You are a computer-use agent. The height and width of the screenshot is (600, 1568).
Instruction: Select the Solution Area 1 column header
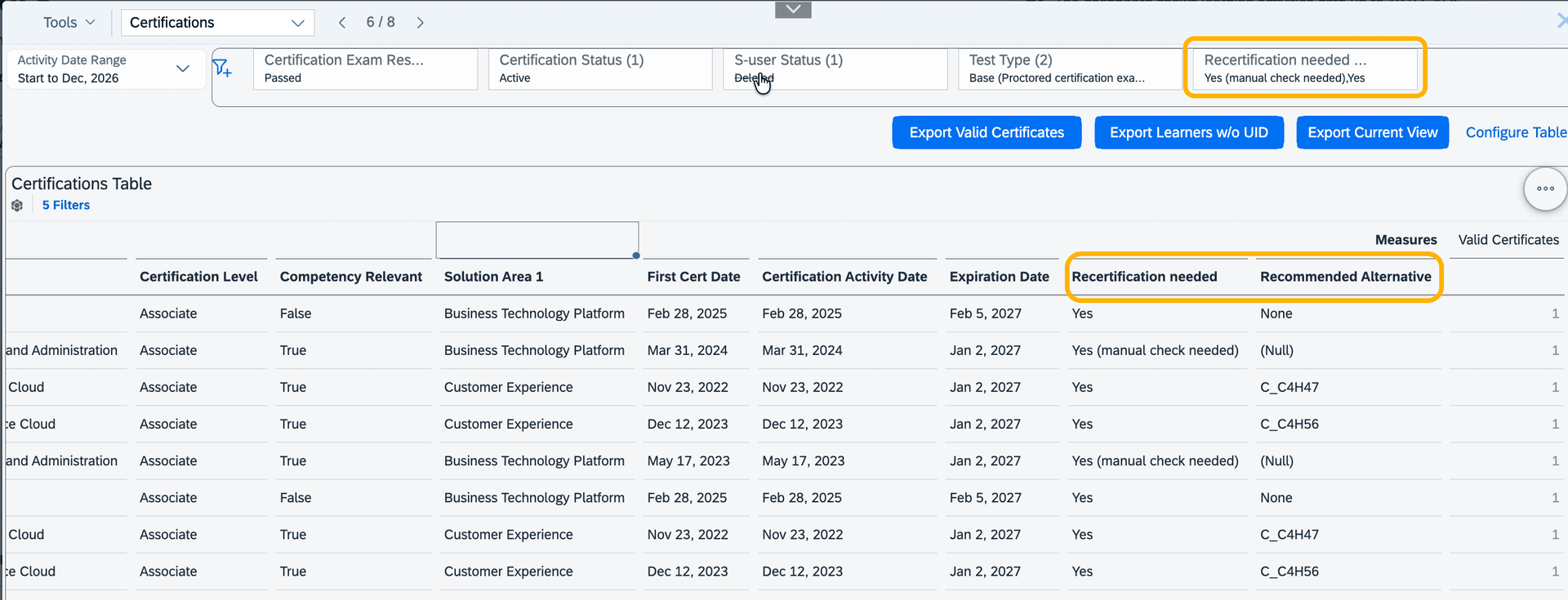(493, 277)
